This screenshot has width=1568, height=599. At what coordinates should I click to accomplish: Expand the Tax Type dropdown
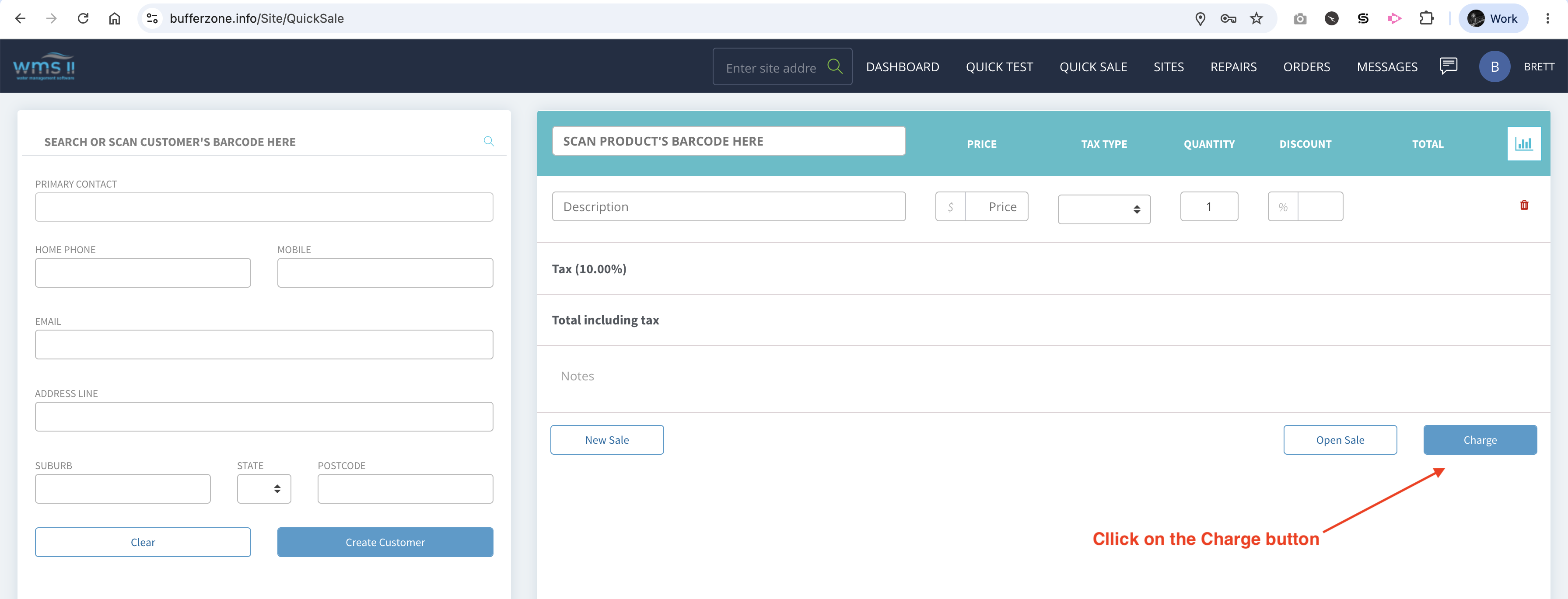pos(1103,209)
